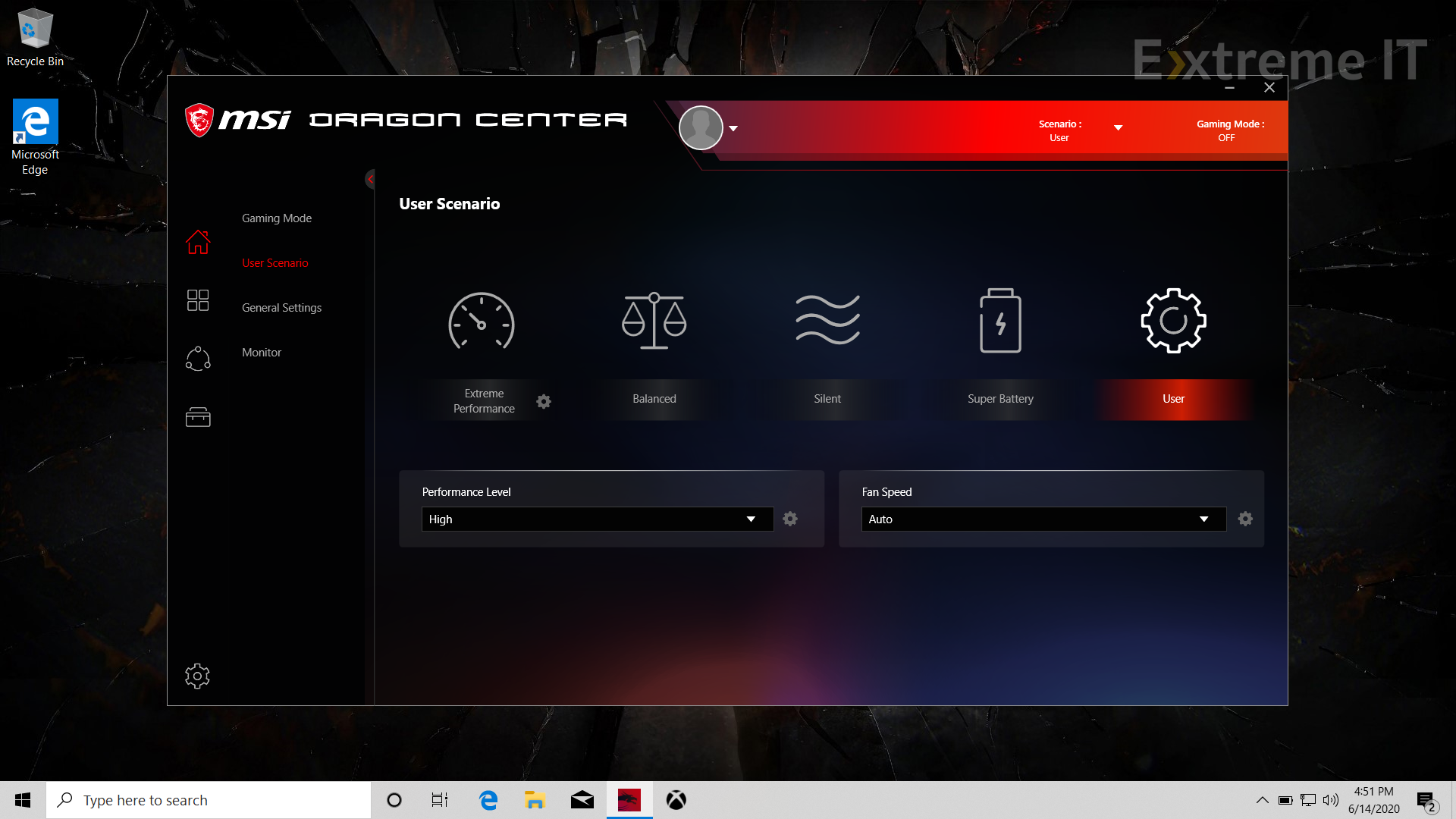1456x819 pixels.
Task: Select the Extreme Performance gauge icon
Action: point(482,321)
